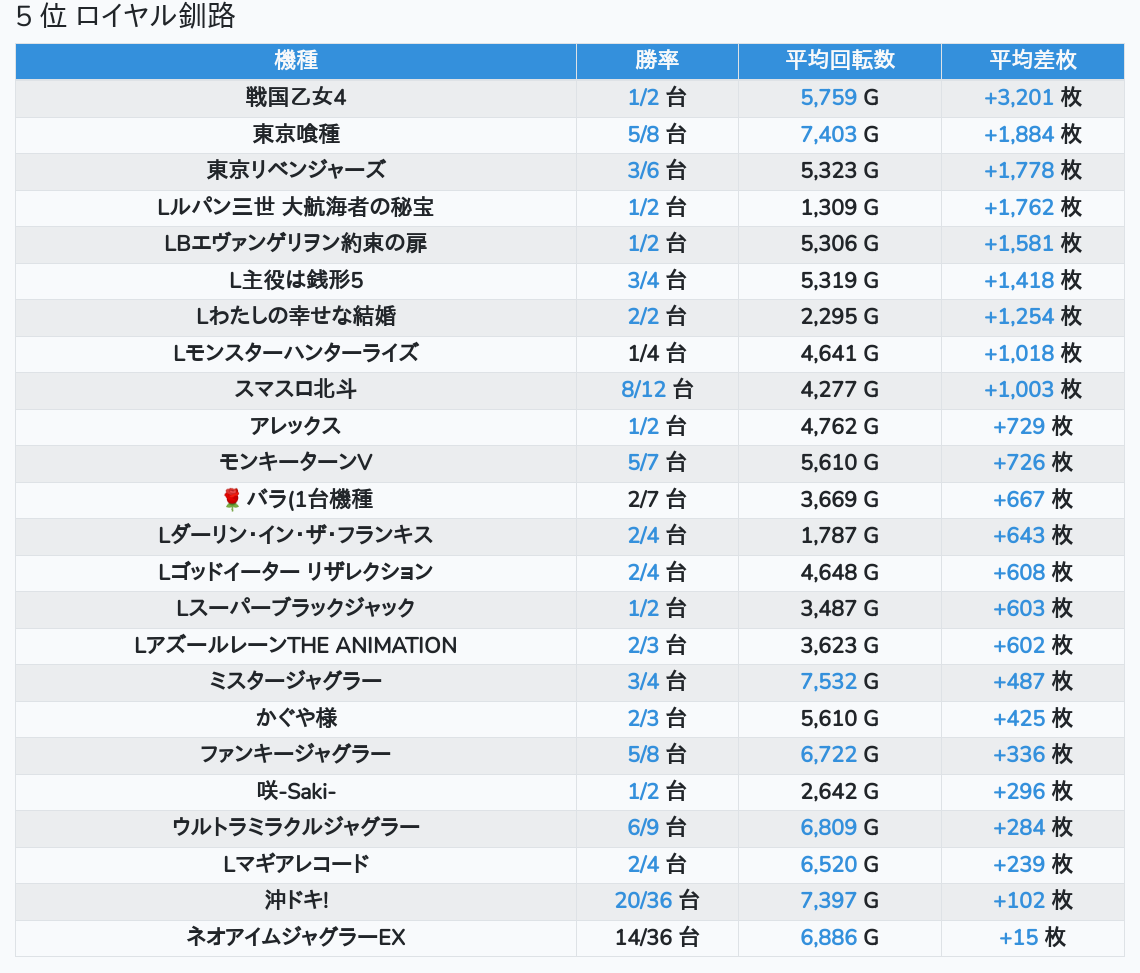Click the 平均回転数 column header

(x=839, y=60)
